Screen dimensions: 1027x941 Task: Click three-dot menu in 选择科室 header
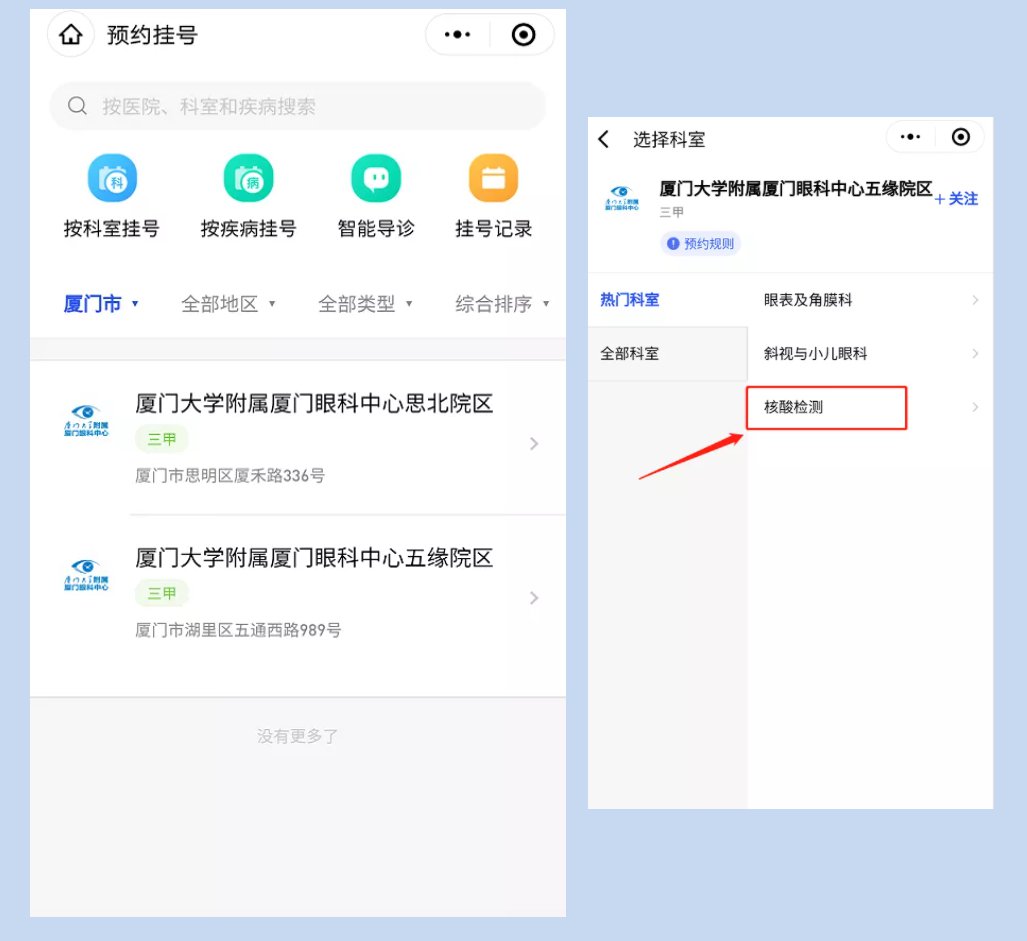(x=910, y=137)
